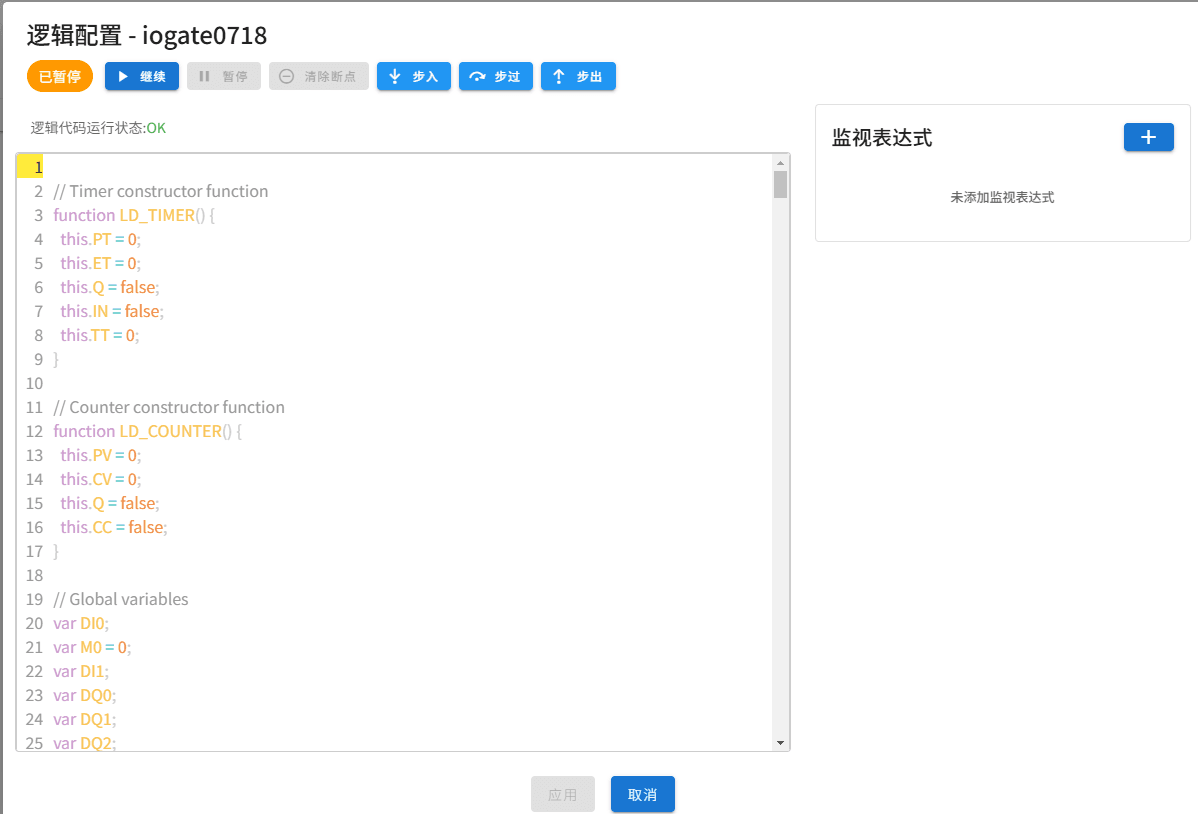The image size is (1198, 814).
Task: Step over (步过) the current line
Action: click(495, 77)
